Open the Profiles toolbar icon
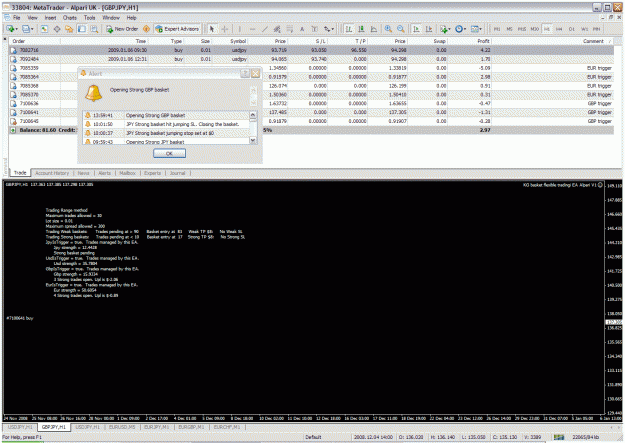This screenshot has height=443, width=625. coord(26,29)
